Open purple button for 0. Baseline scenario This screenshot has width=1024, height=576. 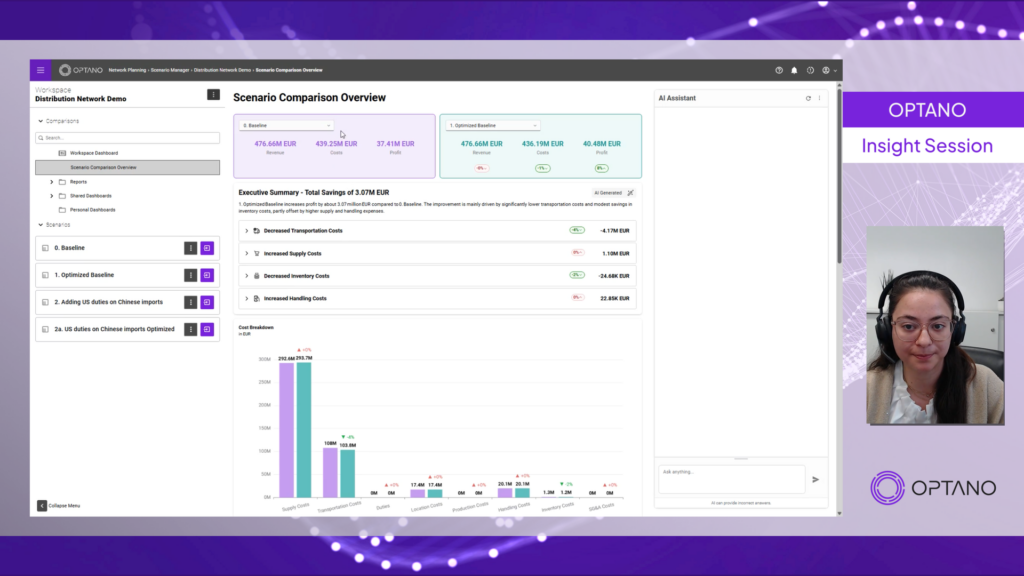pos(207,248)
